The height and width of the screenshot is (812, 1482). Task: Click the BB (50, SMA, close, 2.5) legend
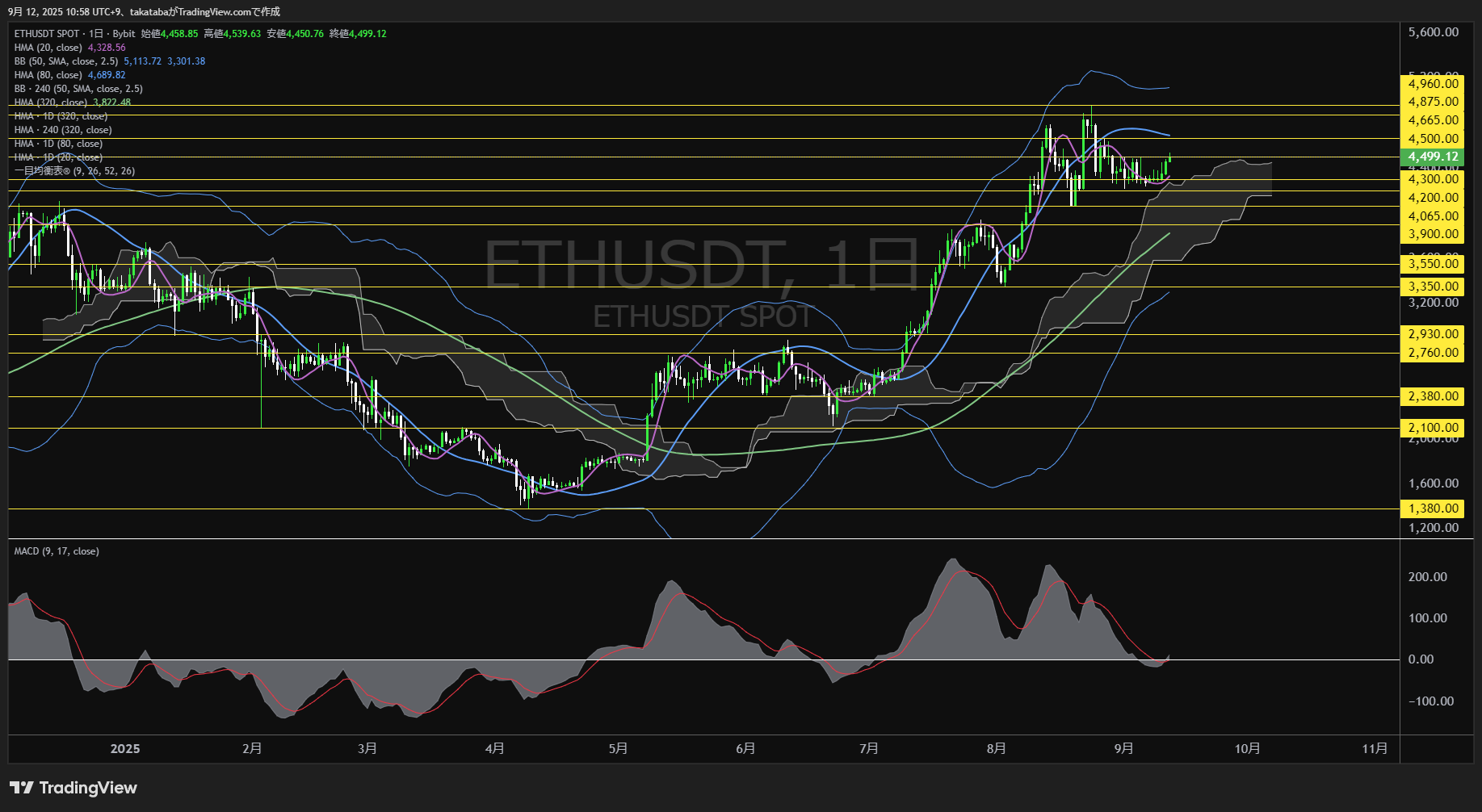[66, 61]
